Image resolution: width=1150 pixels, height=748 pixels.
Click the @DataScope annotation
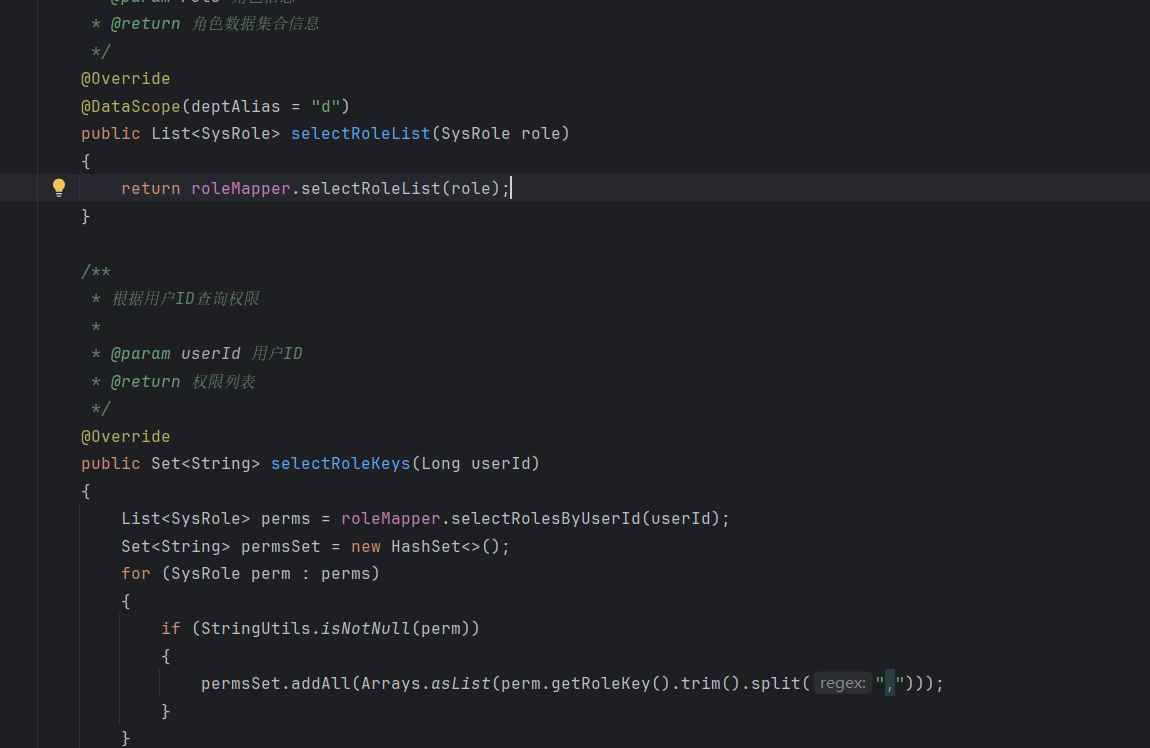131,106
